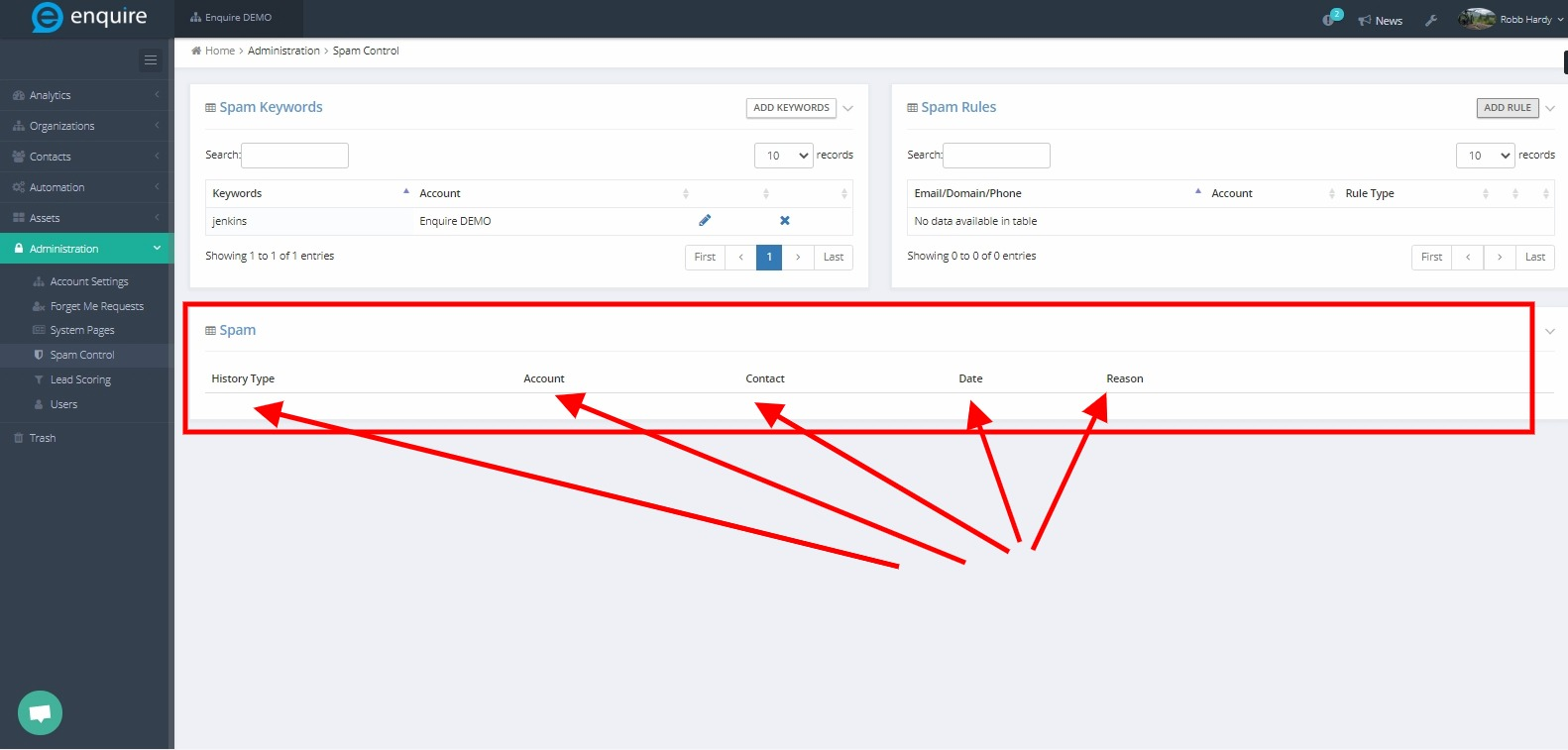Screen dimensions: 1568x750
Task: Open News announcements
Action: click(x=1381, y=21)
